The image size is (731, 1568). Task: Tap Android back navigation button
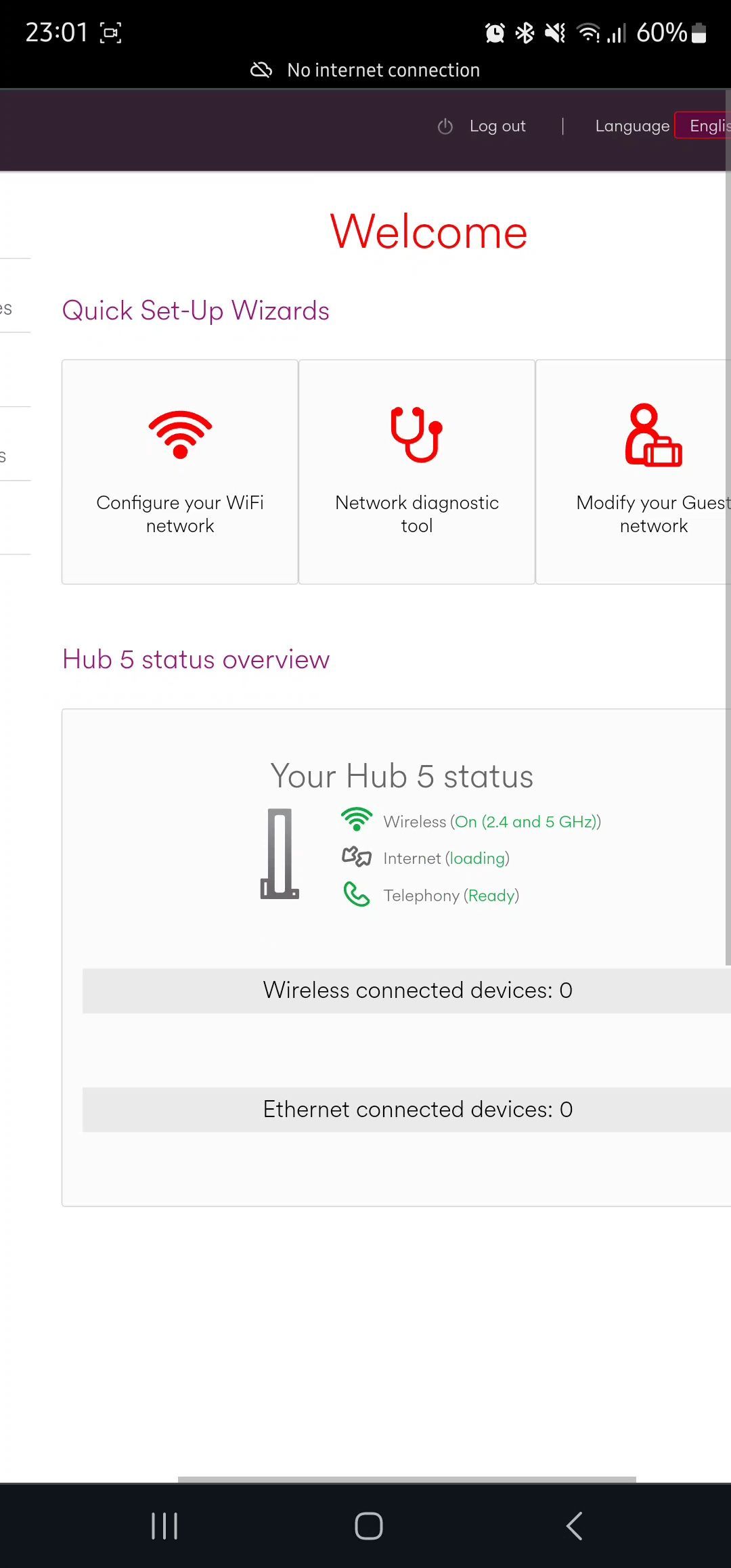(x=574, y=1526)
